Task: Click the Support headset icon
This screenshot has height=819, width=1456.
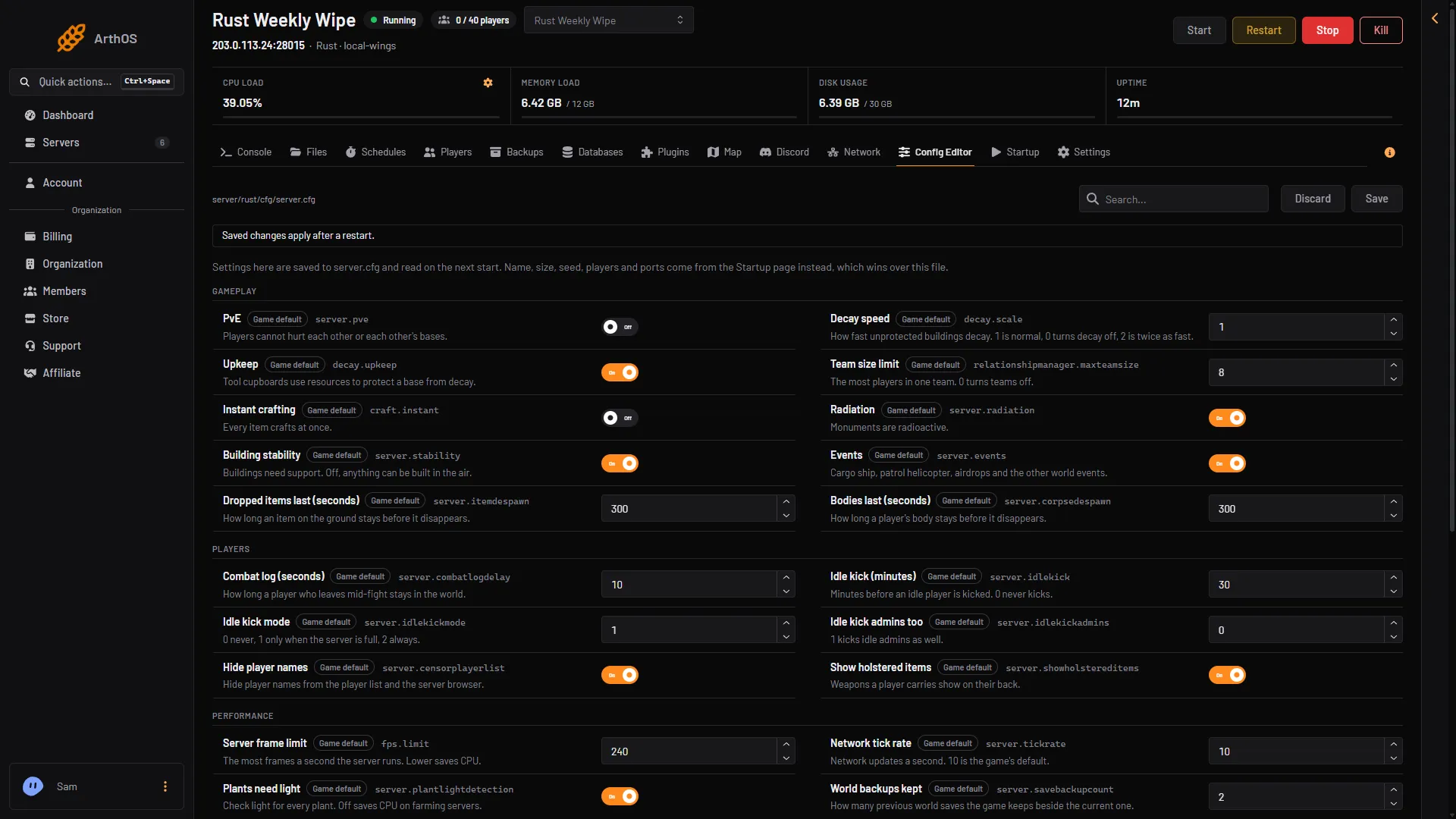Action: point(30,346)
